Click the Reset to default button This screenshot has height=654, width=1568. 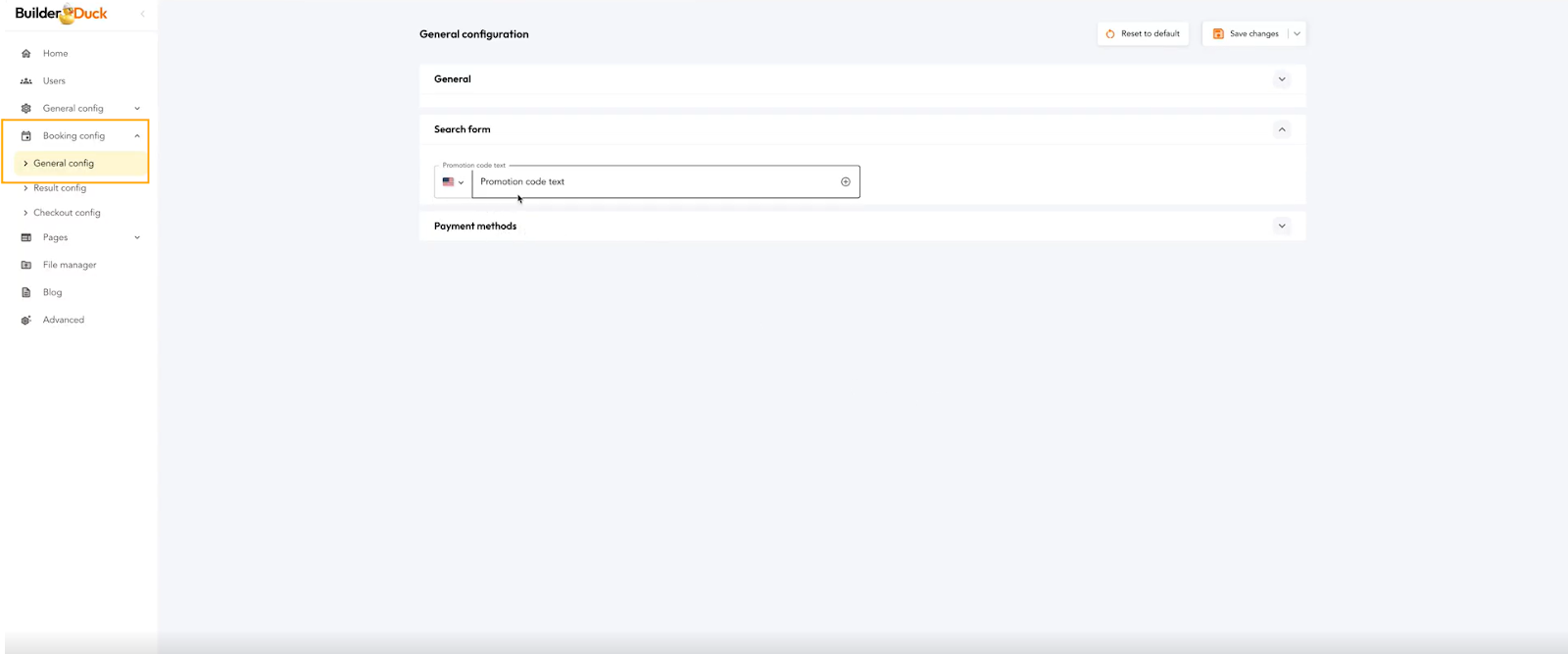click(x=1143, y=33)
